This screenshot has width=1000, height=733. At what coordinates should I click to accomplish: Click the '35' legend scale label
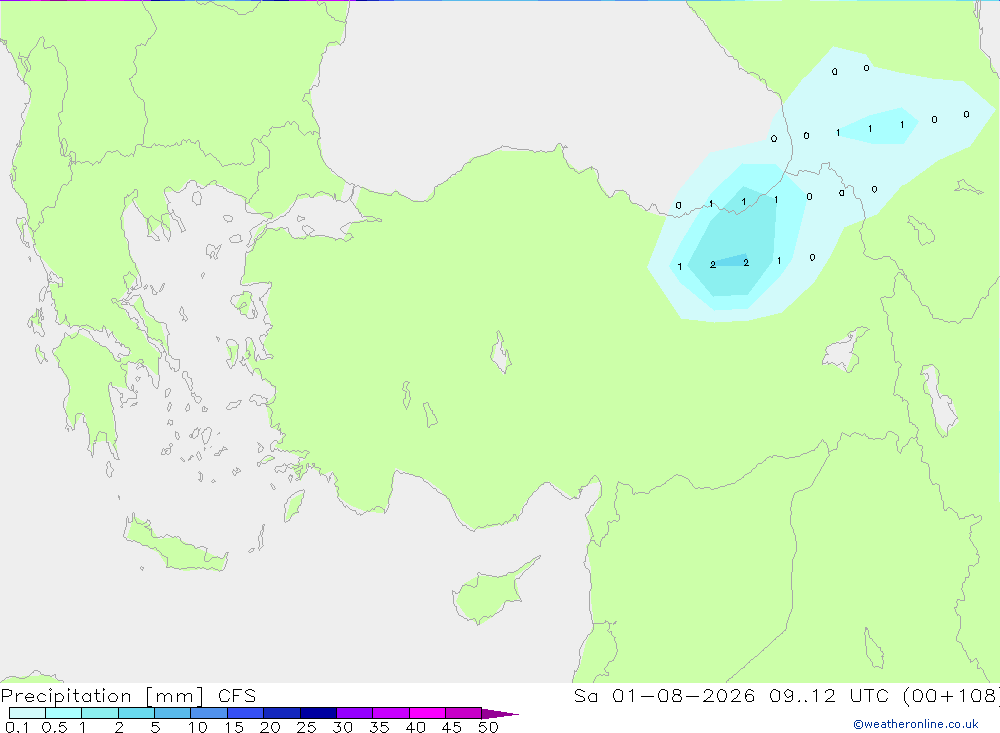click(379, 727)
